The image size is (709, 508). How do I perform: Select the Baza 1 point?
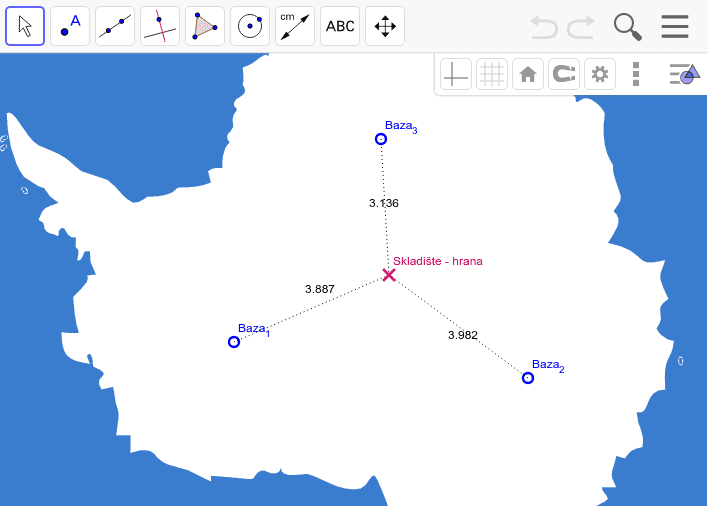pyautogui.click(x=234, y=342)
